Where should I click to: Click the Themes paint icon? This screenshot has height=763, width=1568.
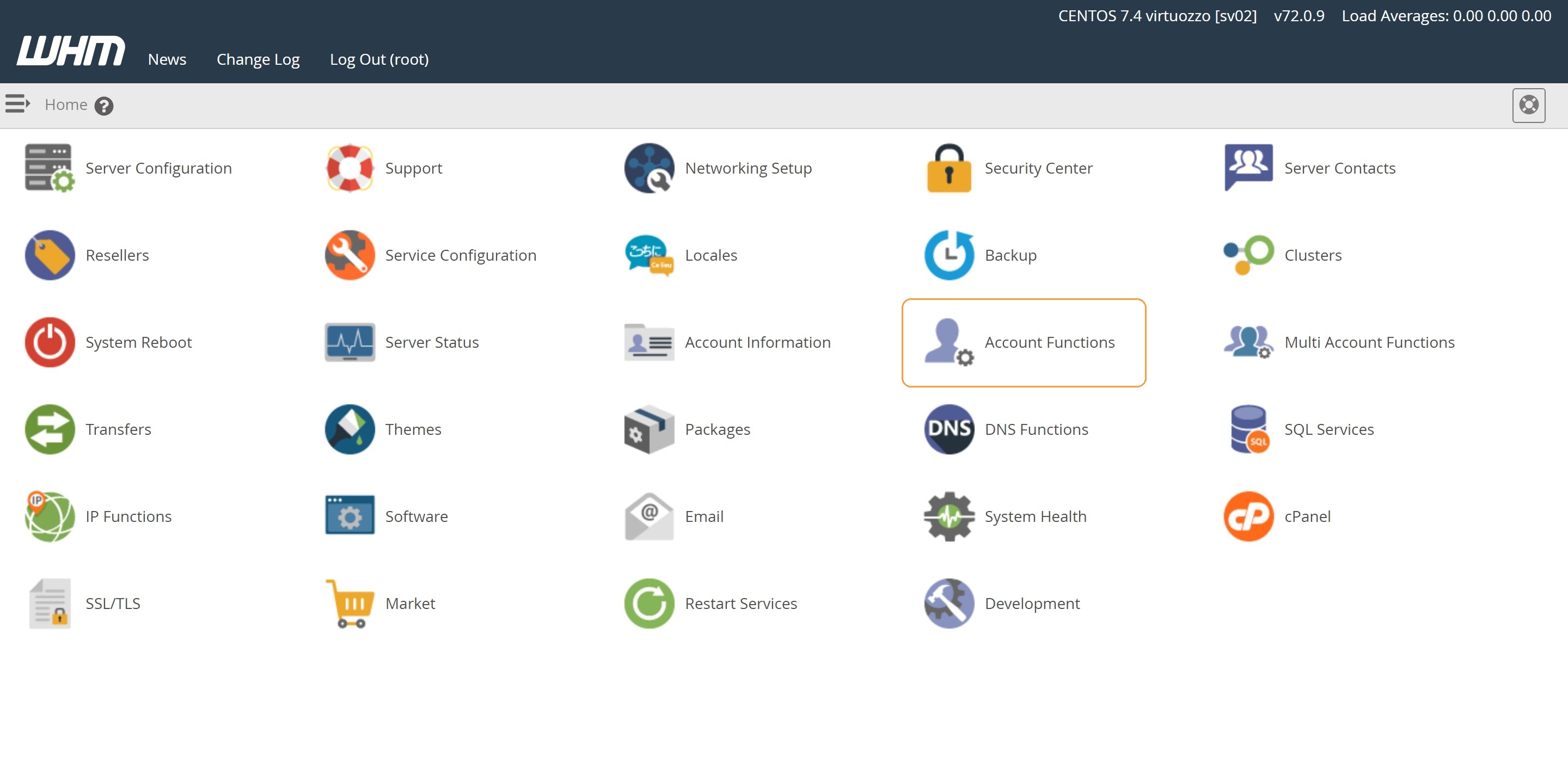click(350, 429)
